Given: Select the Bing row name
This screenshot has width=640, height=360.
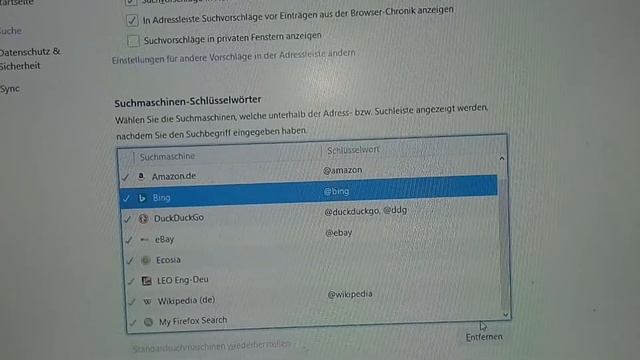Looking at the screenshot, I should pos(162,198).
